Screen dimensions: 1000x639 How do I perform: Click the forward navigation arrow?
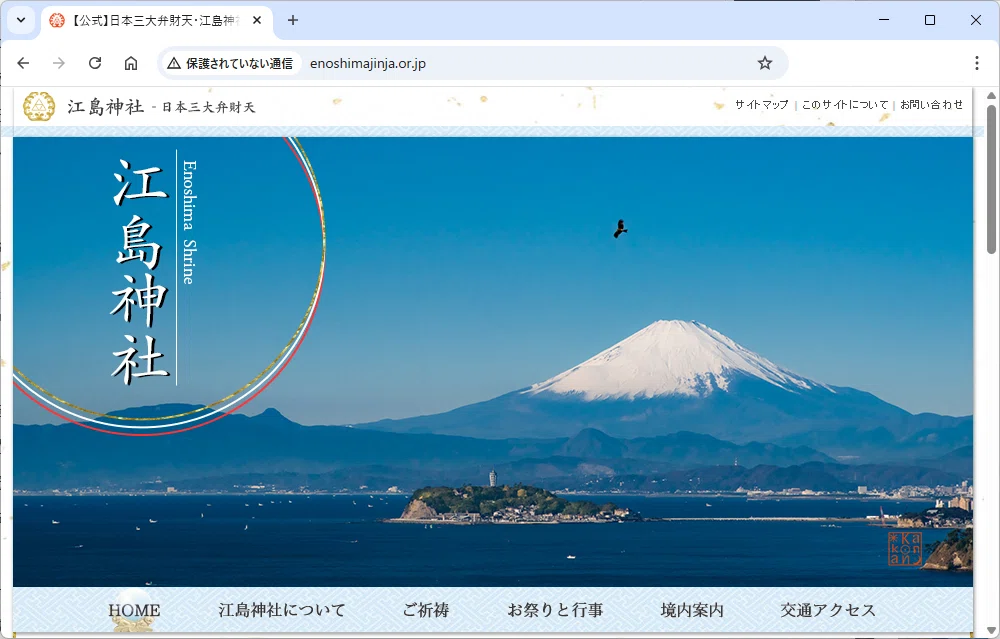click(x=59, y=63)
